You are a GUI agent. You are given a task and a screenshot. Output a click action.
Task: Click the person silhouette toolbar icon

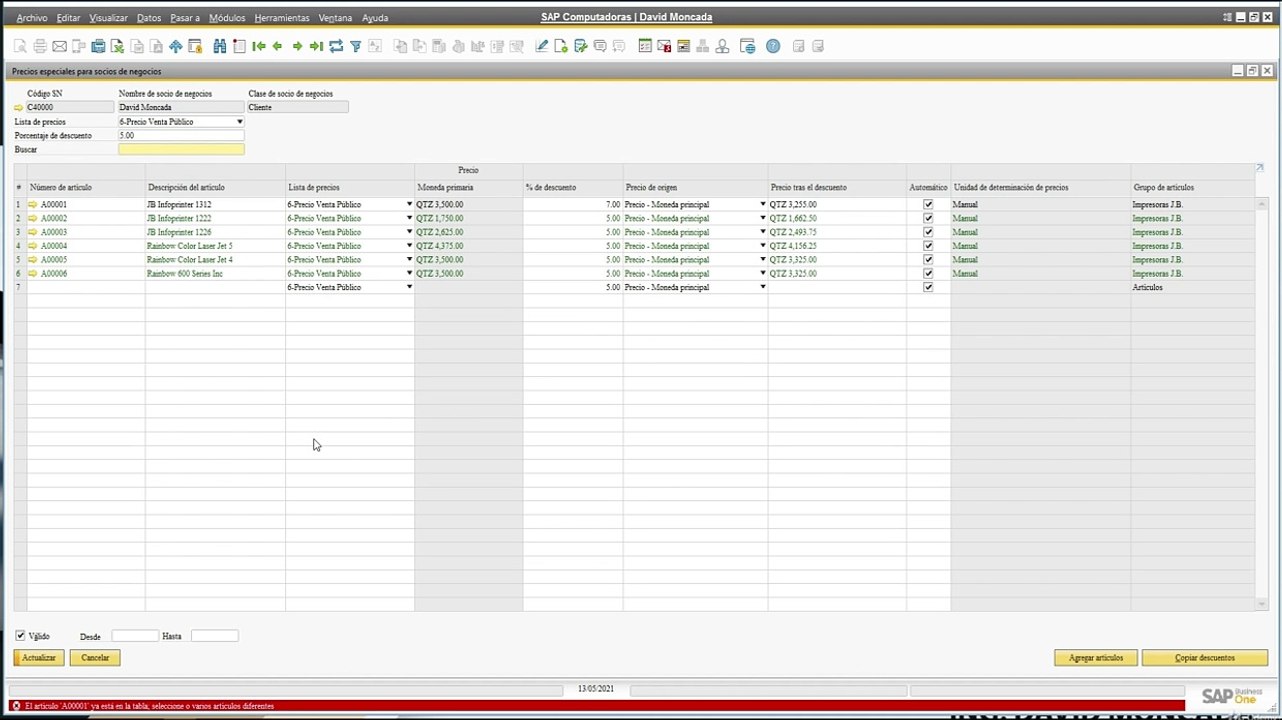coord(722,46)
